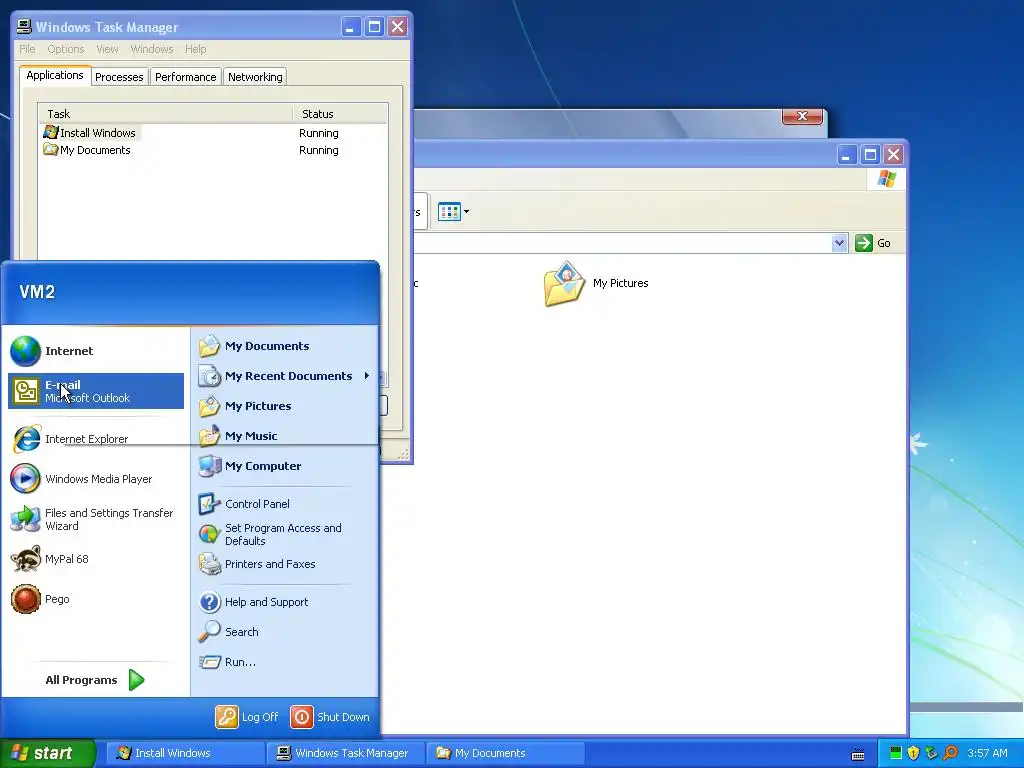Sort tasks by Task column header
Viewport: 1024px width, 768px height.
point(165,114)
